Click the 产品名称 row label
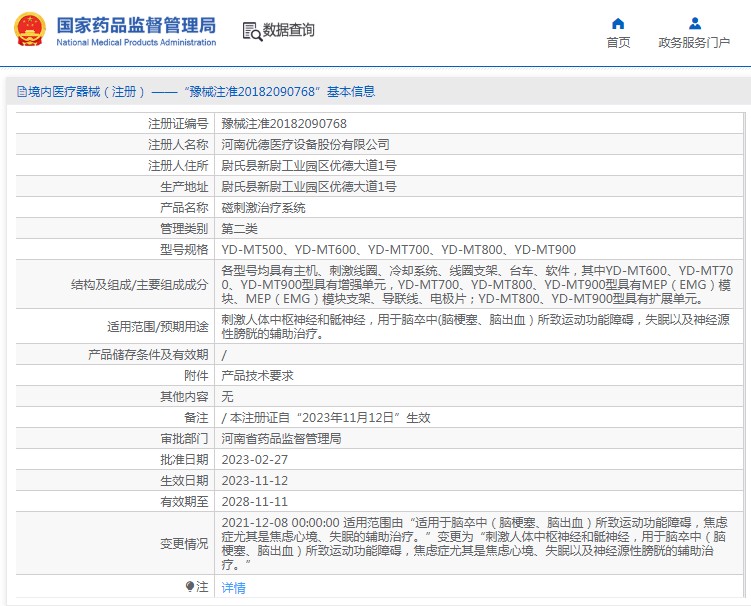 click(184, 208)
